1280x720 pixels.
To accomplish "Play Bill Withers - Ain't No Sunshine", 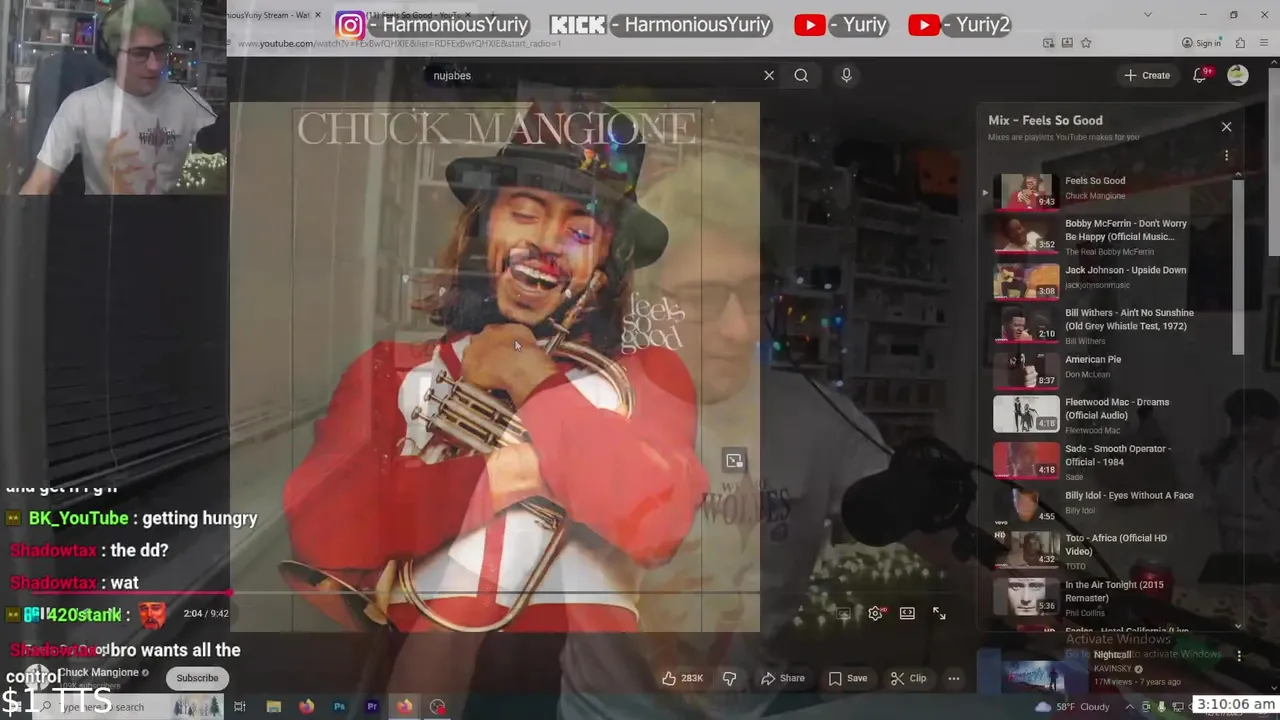I will [1112, 325].
